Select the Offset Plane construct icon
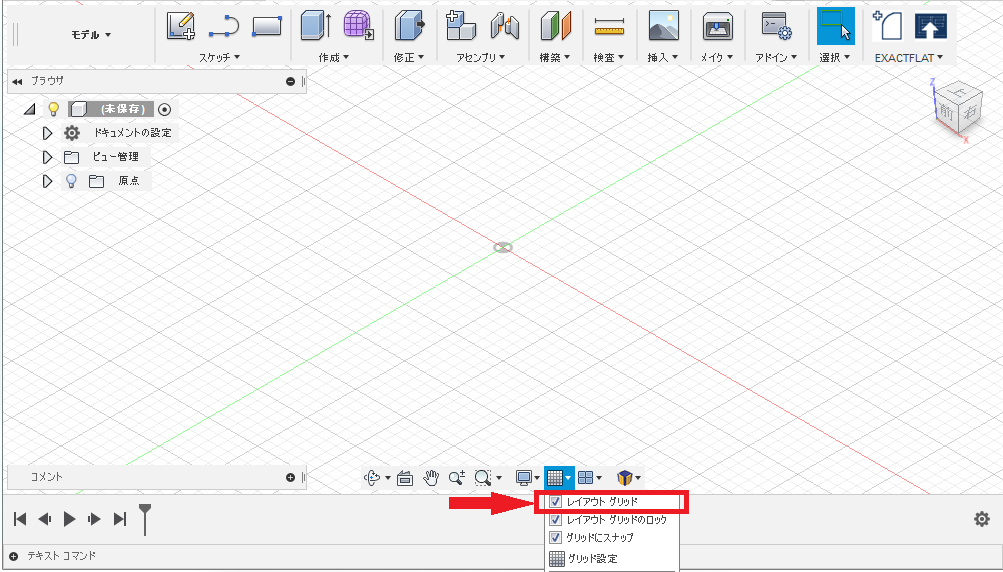 pyautogui.click(x=555, y=26)
